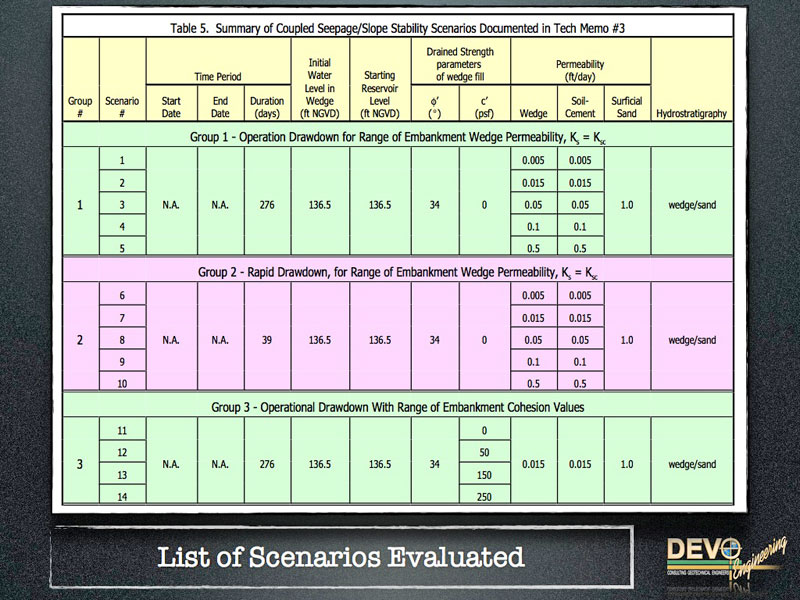
Task: Click the 'List of Scenarios Evaluated' title
Action: click(340, 556)
